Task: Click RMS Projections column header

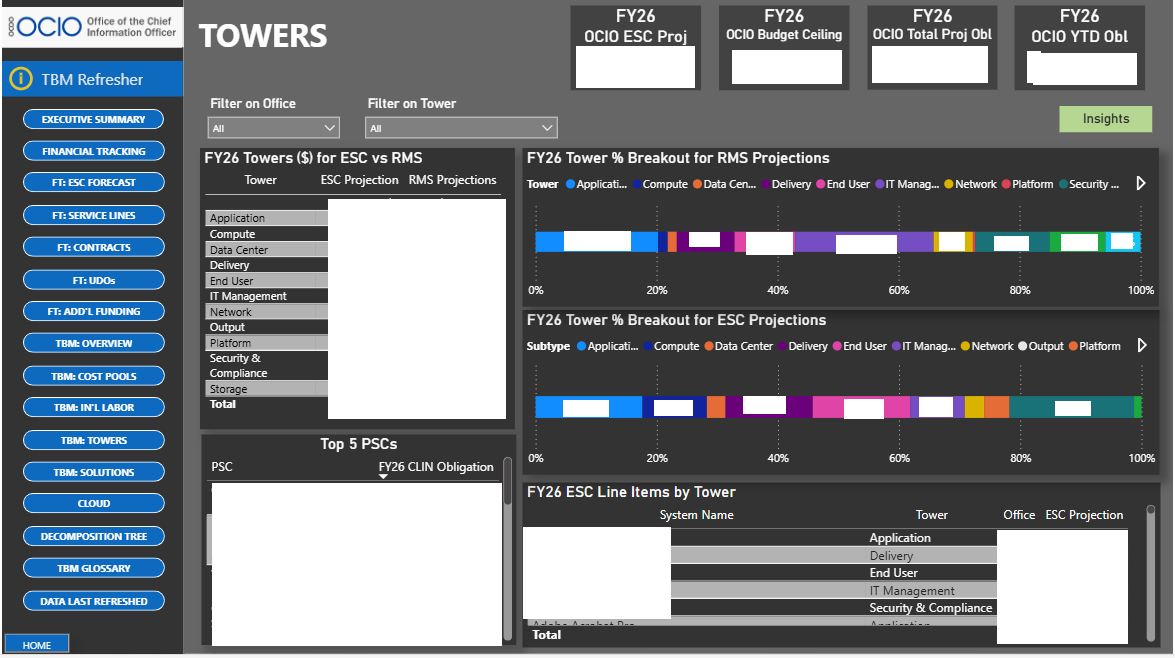Action: pos(453,180)
